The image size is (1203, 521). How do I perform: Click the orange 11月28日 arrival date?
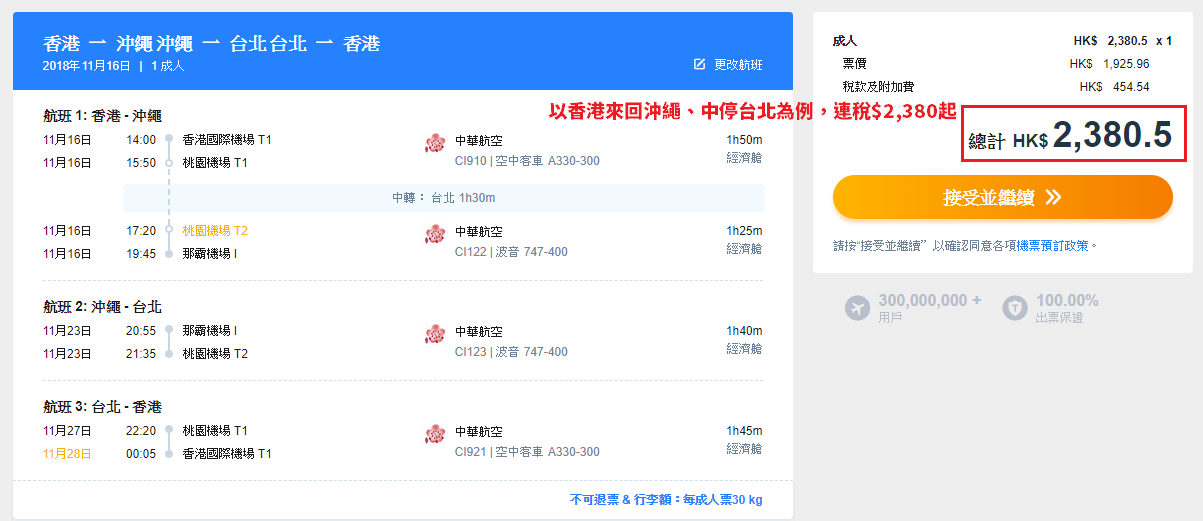(x=67, y=453)
